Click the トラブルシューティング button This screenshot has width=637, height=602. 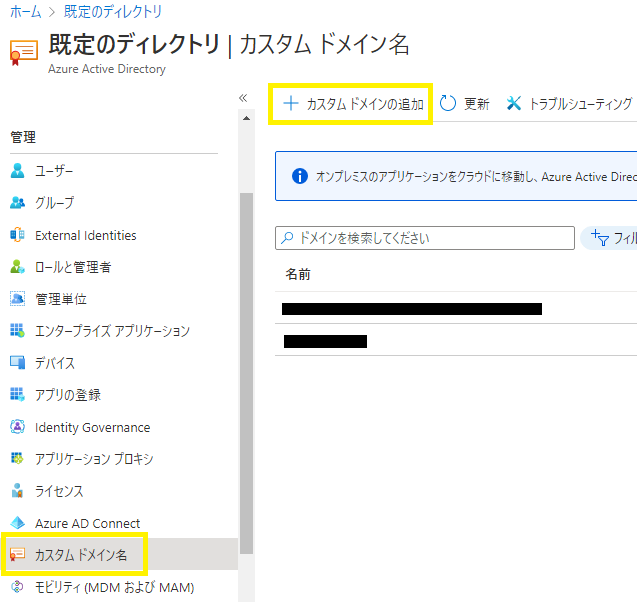coord(570,103)
